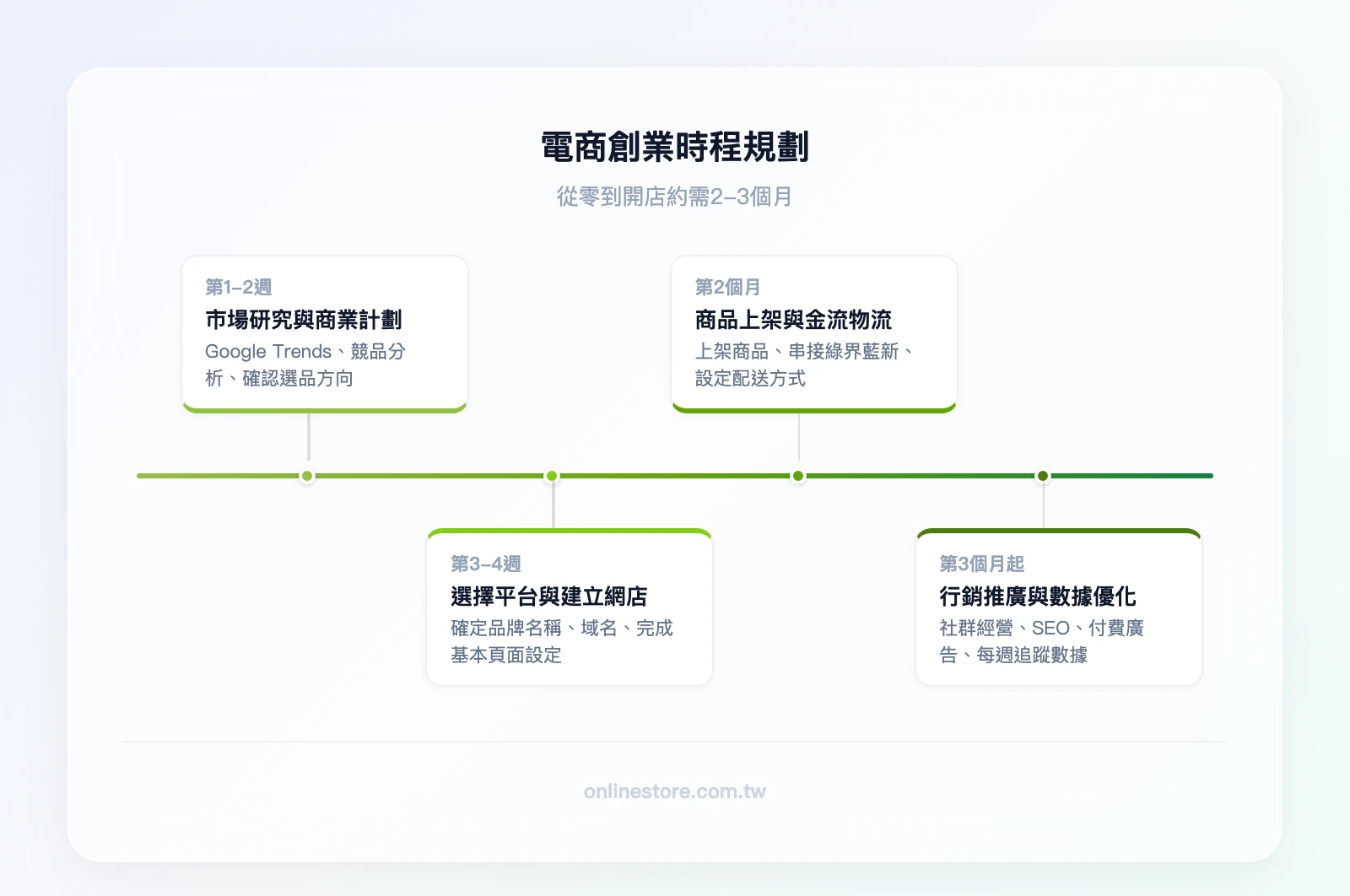
Task: Select the fourth dark green timeline dot
Action: tap(1044, 475)
